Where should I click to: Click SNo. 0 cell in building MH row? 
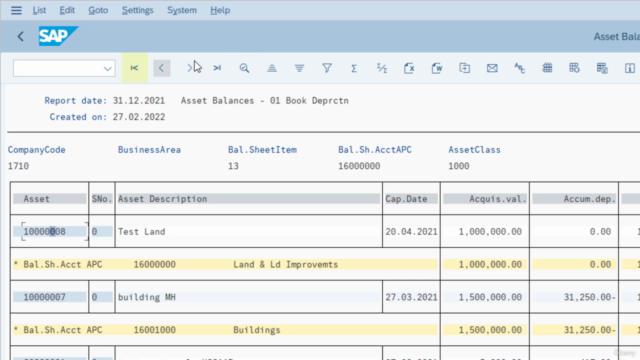(x=102, y=297)
